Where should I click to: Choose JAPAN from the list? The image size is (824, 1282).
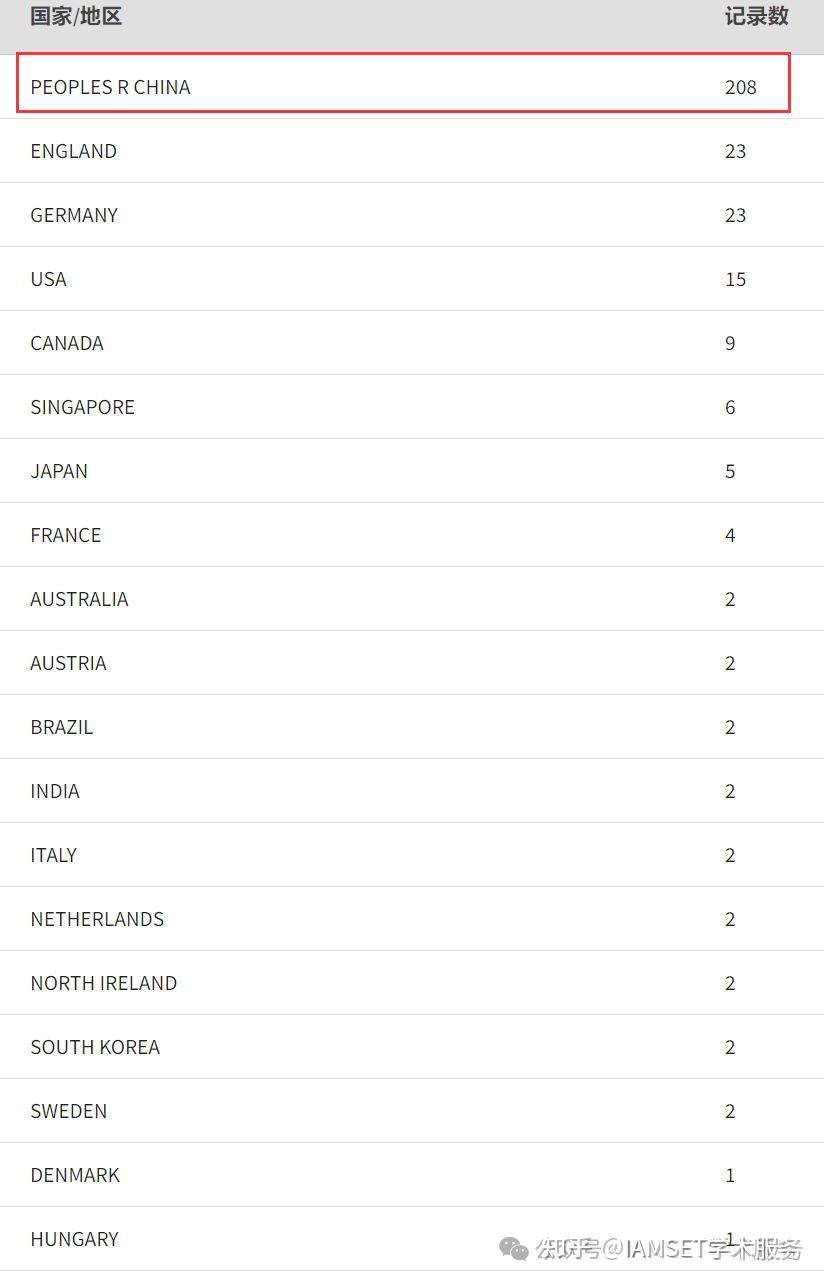(59, 471)
